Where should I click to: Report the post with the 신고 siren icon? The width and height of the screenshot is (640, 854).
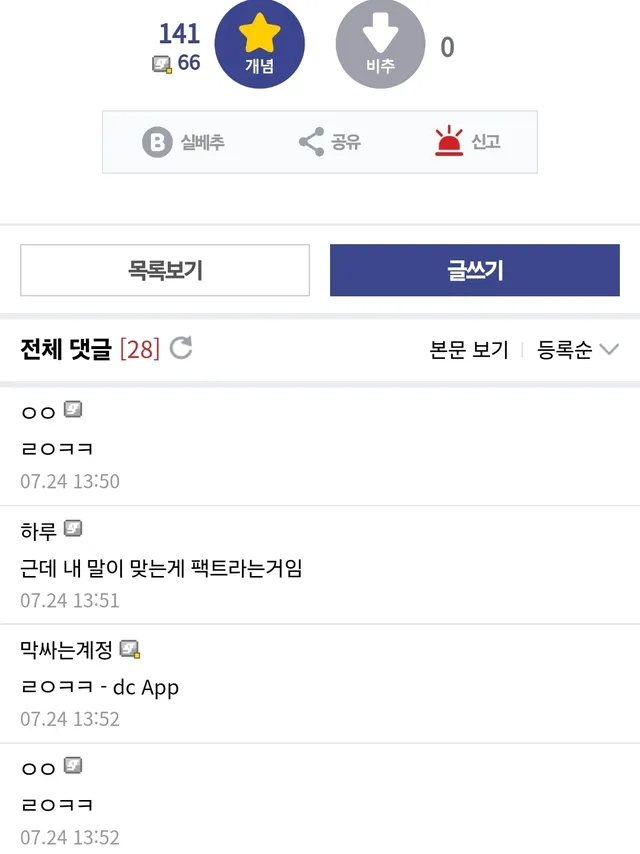(450, 142)
